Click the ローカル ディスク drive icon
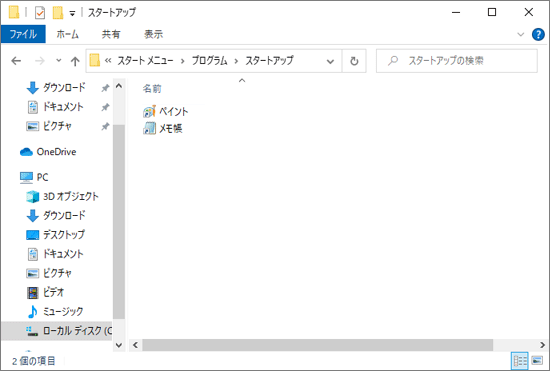This screenshot has height=371, width=550. click(x=32, y=331)
